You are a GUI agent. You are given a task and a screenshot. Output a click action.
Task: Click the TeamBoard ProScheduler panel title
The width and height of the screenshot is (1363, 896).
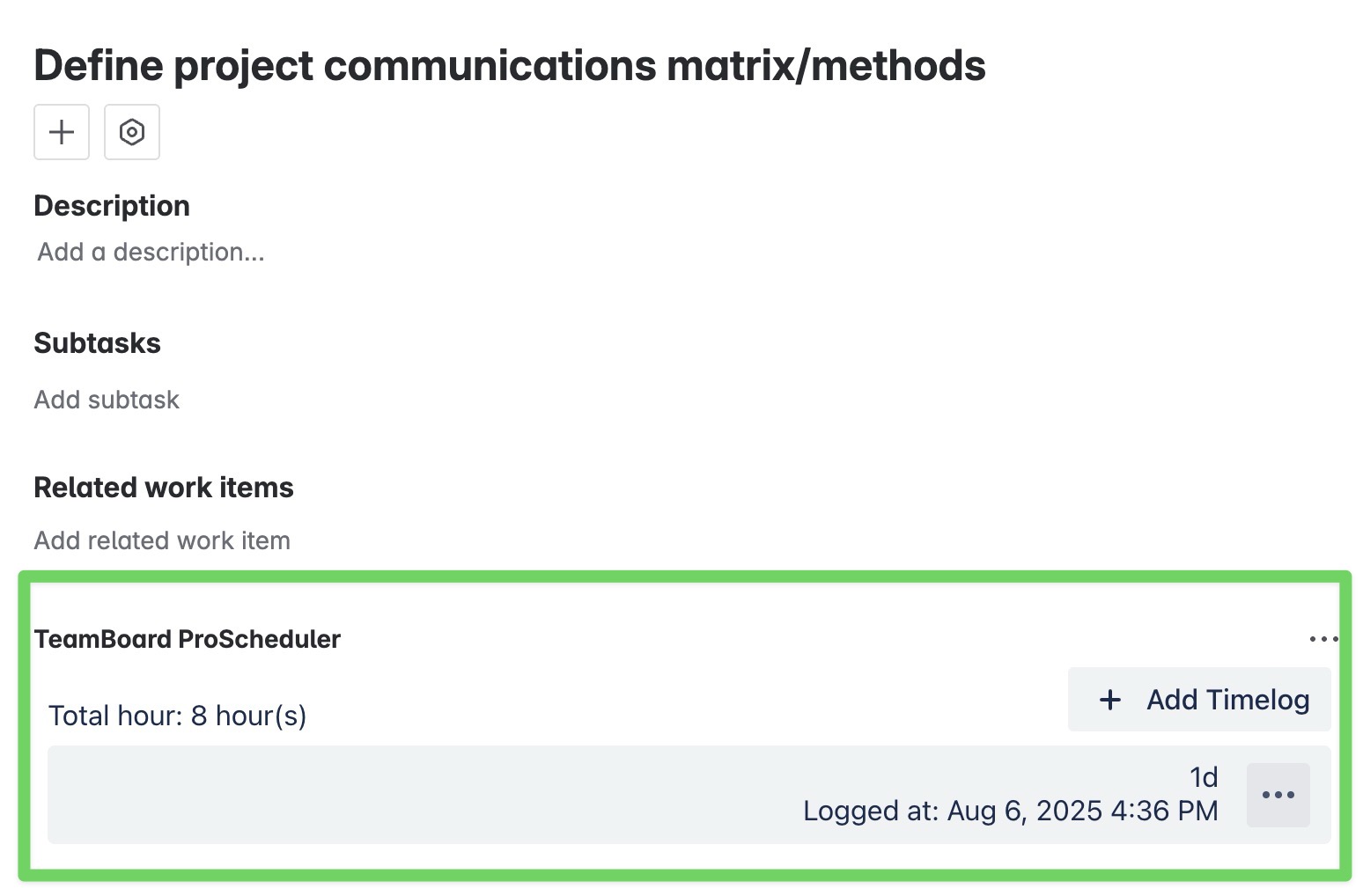[x=188, y=639]
